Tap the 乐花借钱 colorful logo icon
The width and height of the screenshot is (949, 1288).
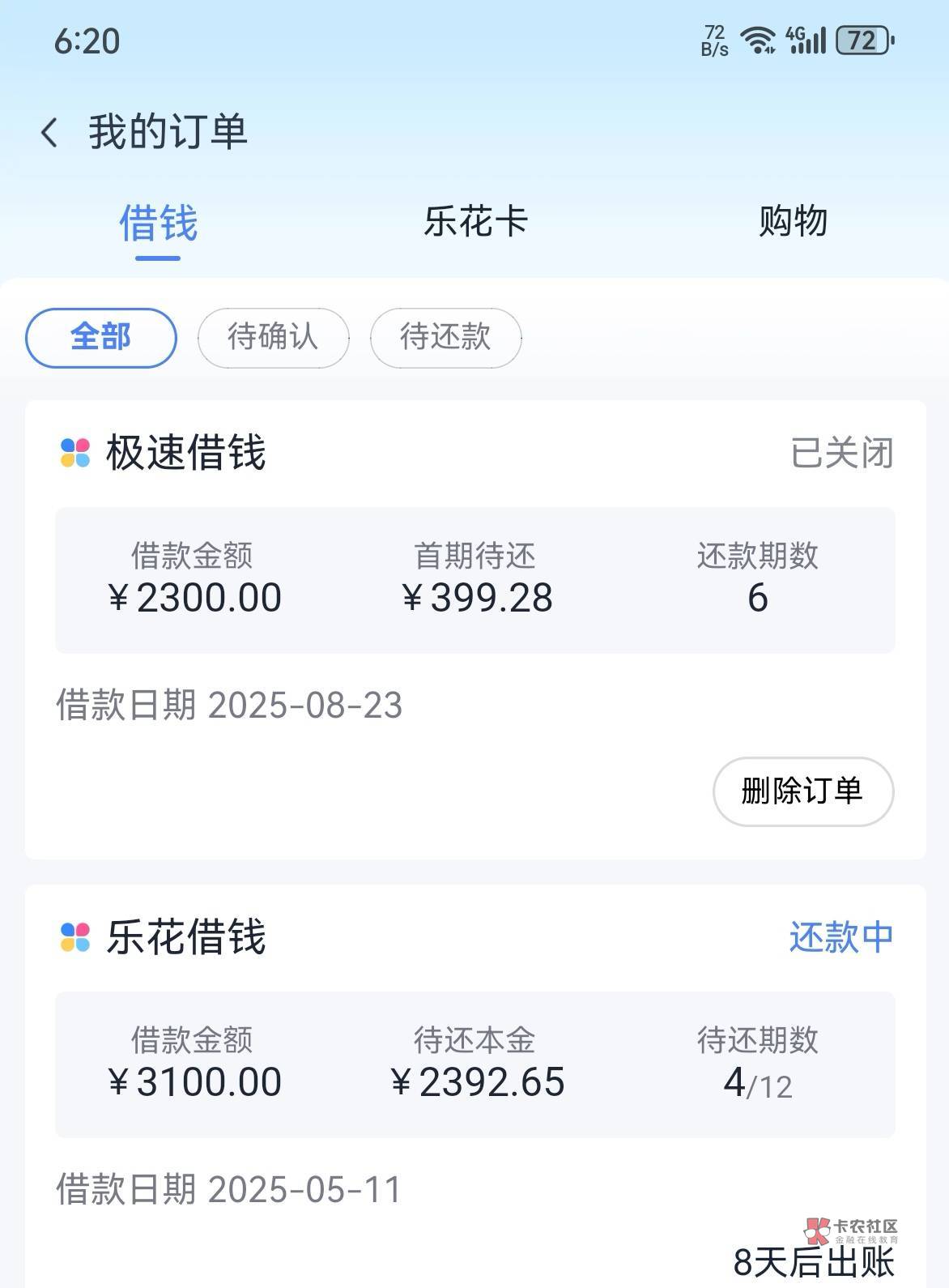tap(75, 937)
